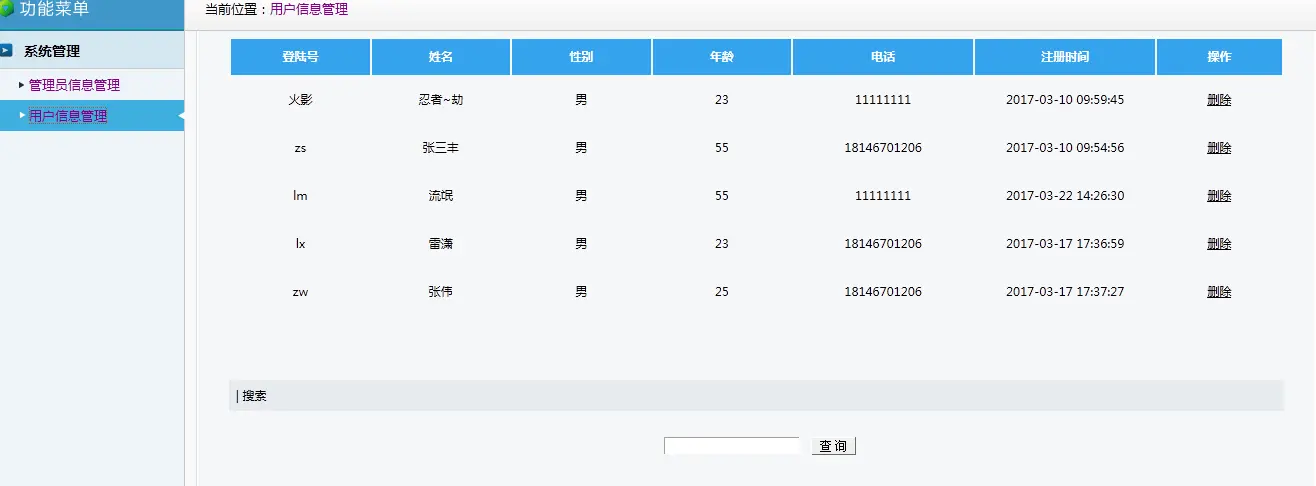This screenshot has height=486, width=1316.
Task: Click the name 忍者~劫
Action: coord(441,100)
